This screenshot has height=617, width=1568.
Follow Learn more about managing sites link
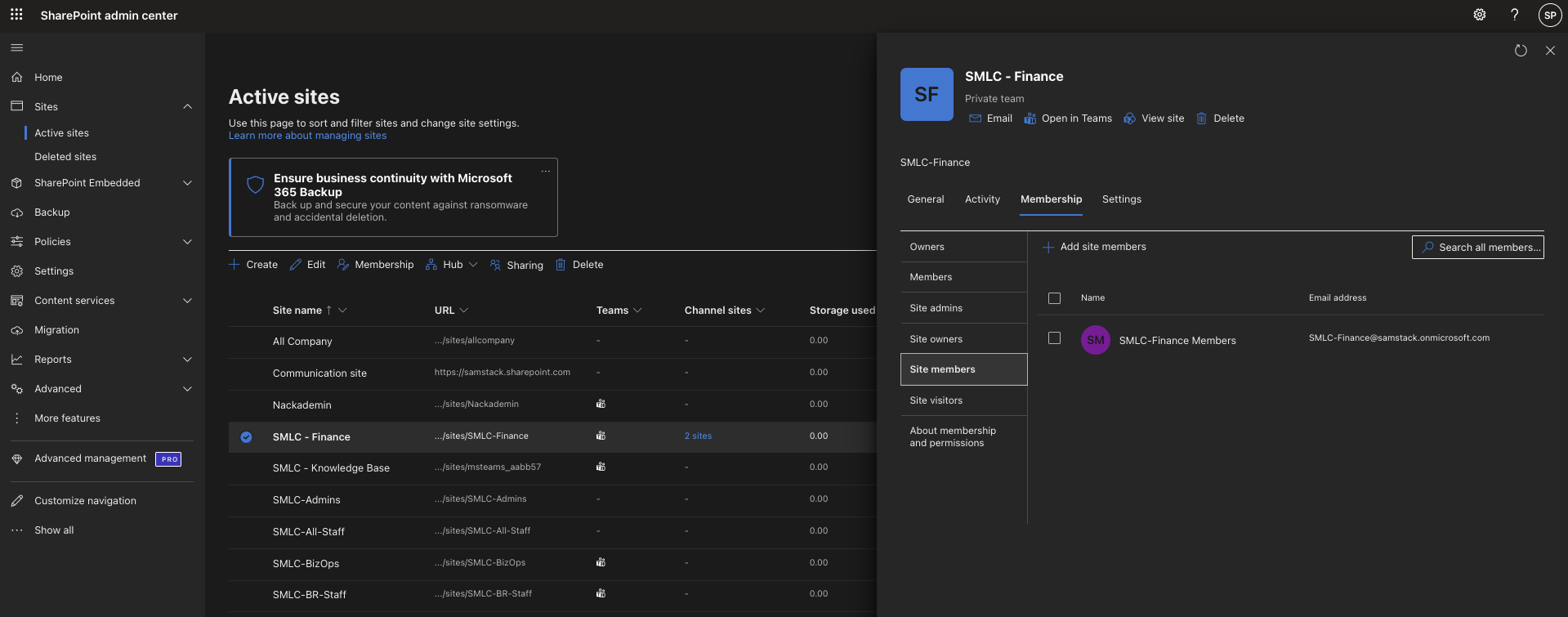pos(307,136)
